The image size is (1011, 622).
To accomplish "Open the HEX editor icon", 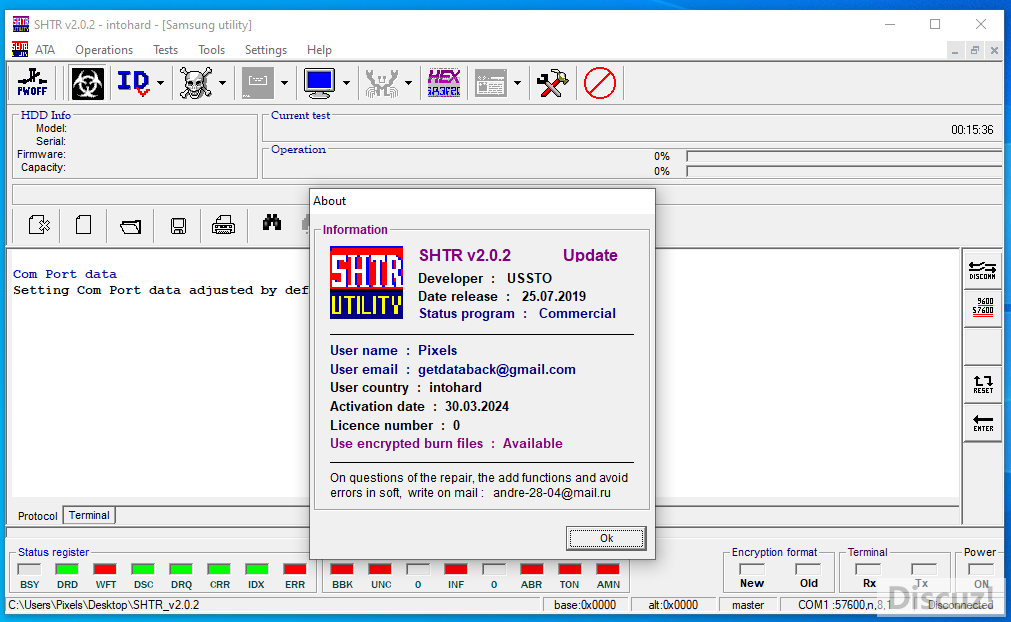I will click(x=443, y=83).
